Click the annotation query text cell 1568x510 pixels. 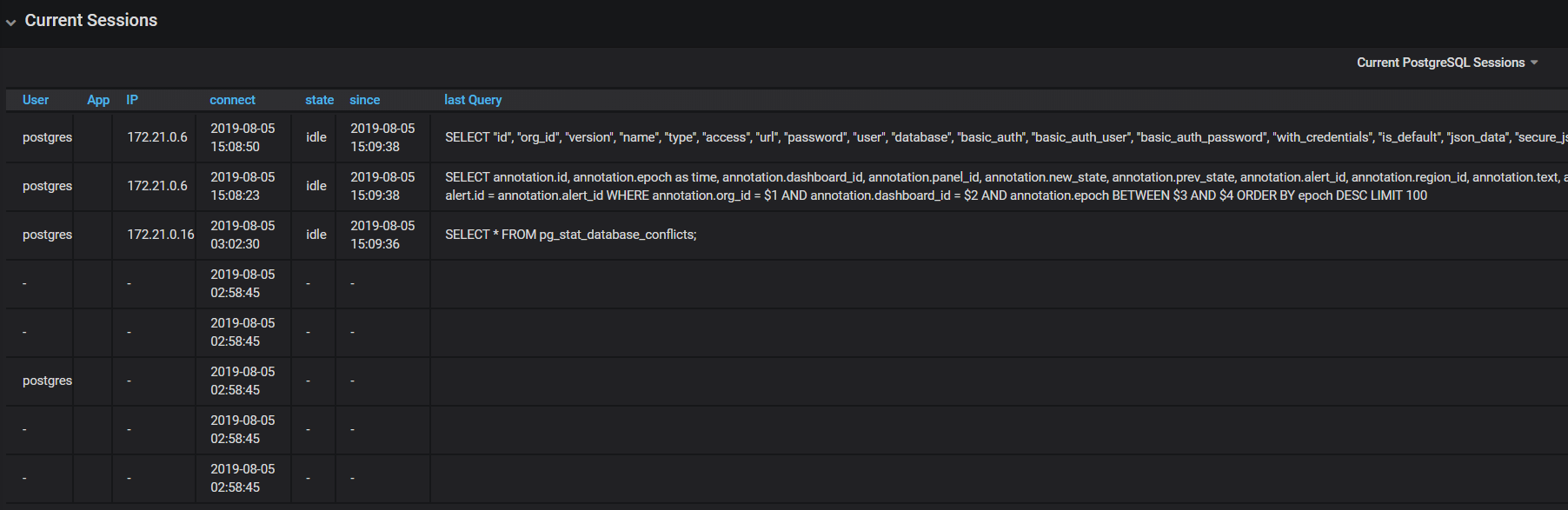pos(936,186)
